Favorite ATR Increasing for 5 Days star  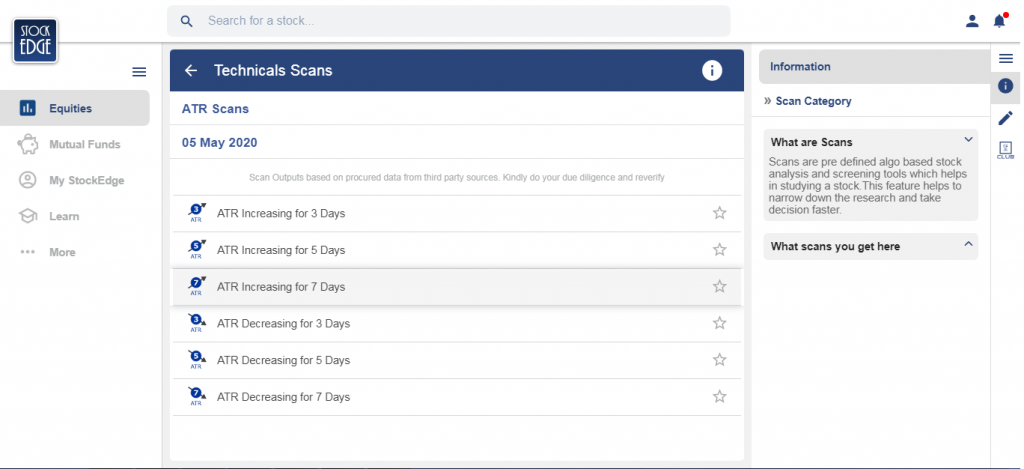click(x=720, y=250)
